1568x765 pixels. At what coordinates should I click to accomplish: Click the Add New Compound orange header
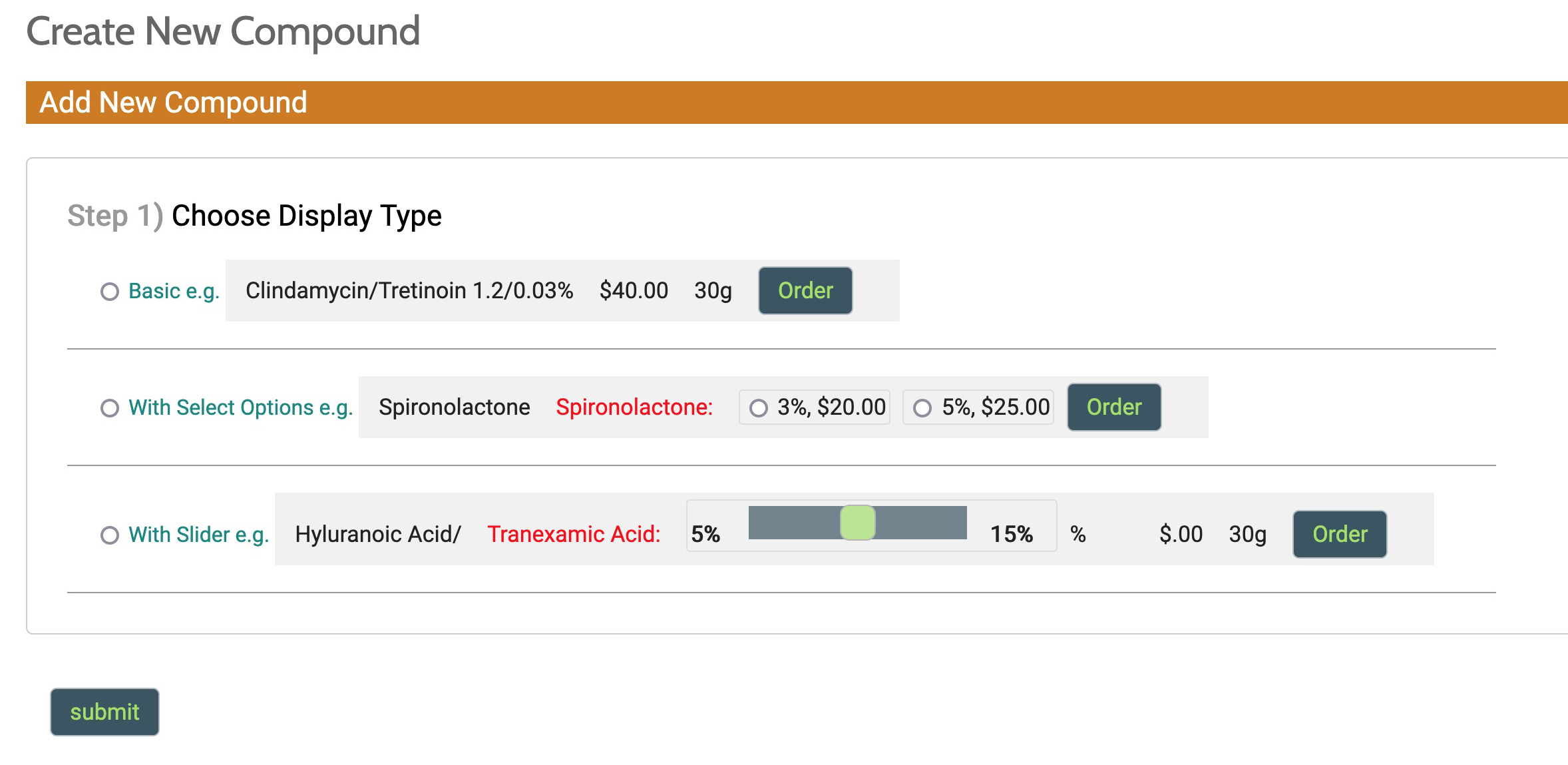pos(797,103)
